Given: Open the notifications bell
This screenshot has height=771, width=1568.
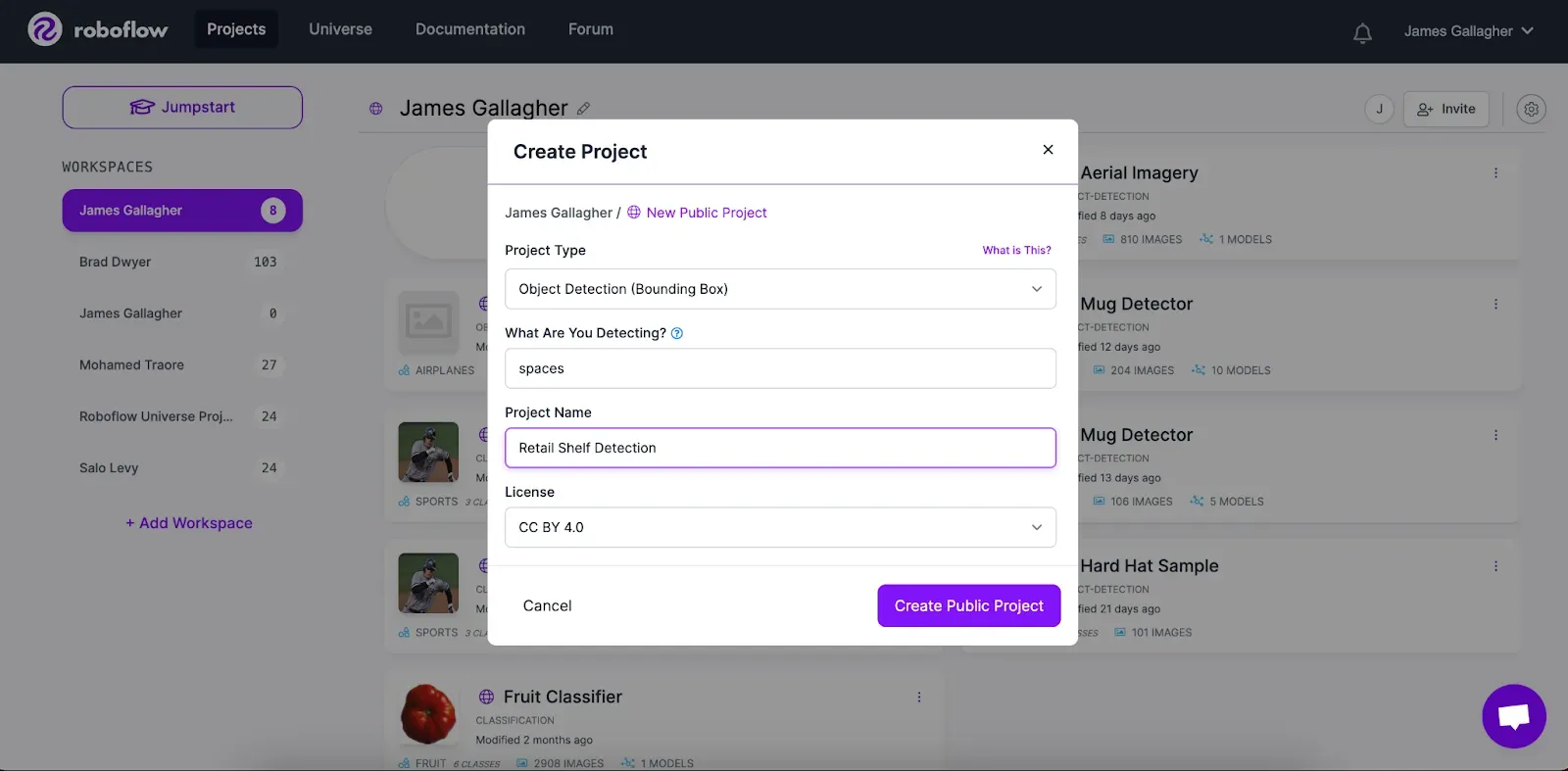Looking at the screenshot, I should point(1362,32).
